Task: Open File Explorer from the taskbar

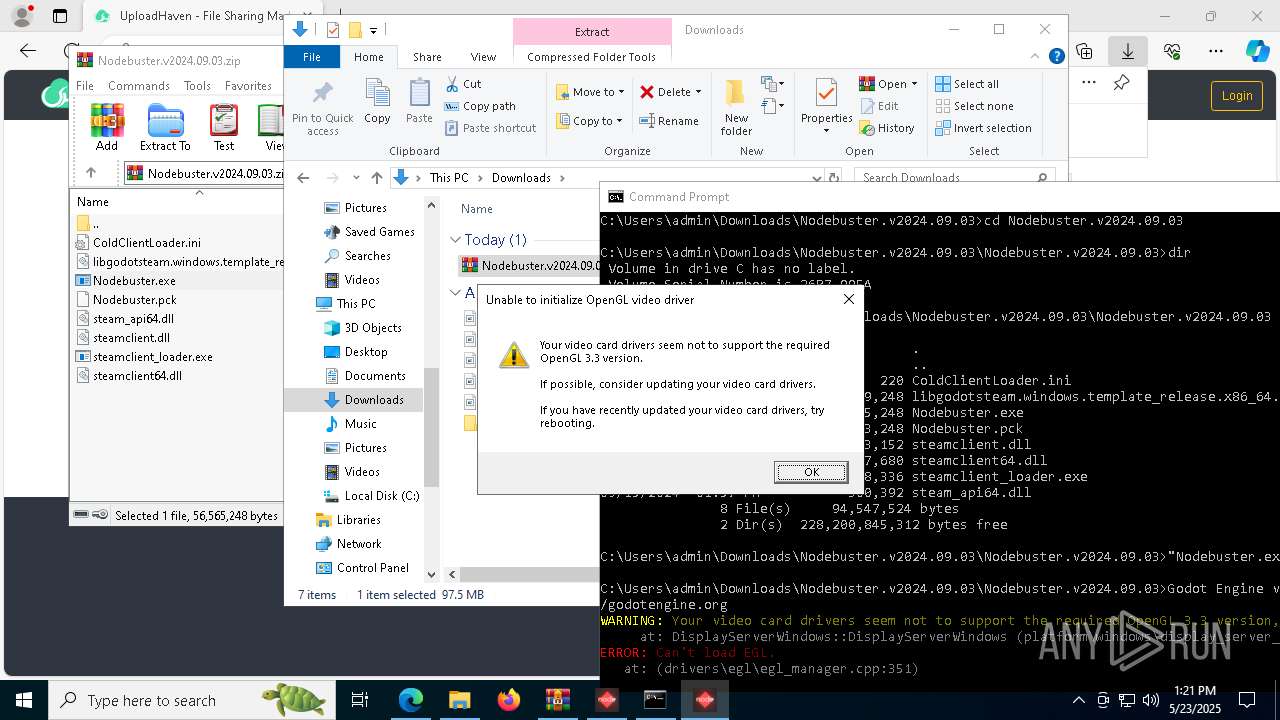Action: coord(460,700)
